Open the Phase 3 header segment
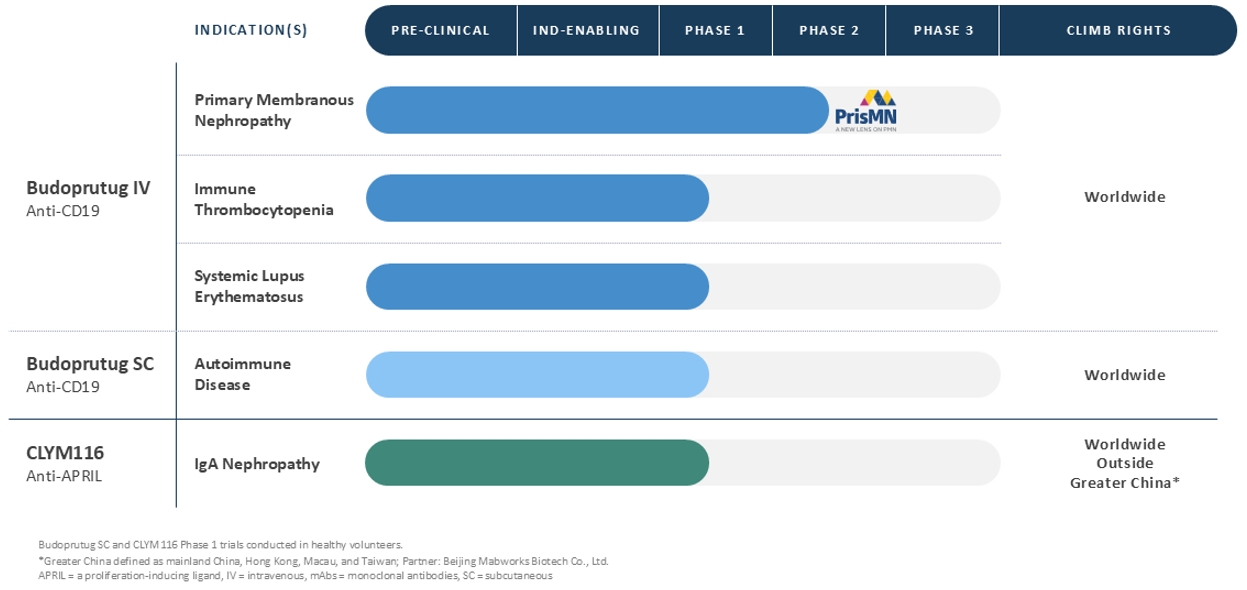The image size is (1247, 590). [943, 30]
